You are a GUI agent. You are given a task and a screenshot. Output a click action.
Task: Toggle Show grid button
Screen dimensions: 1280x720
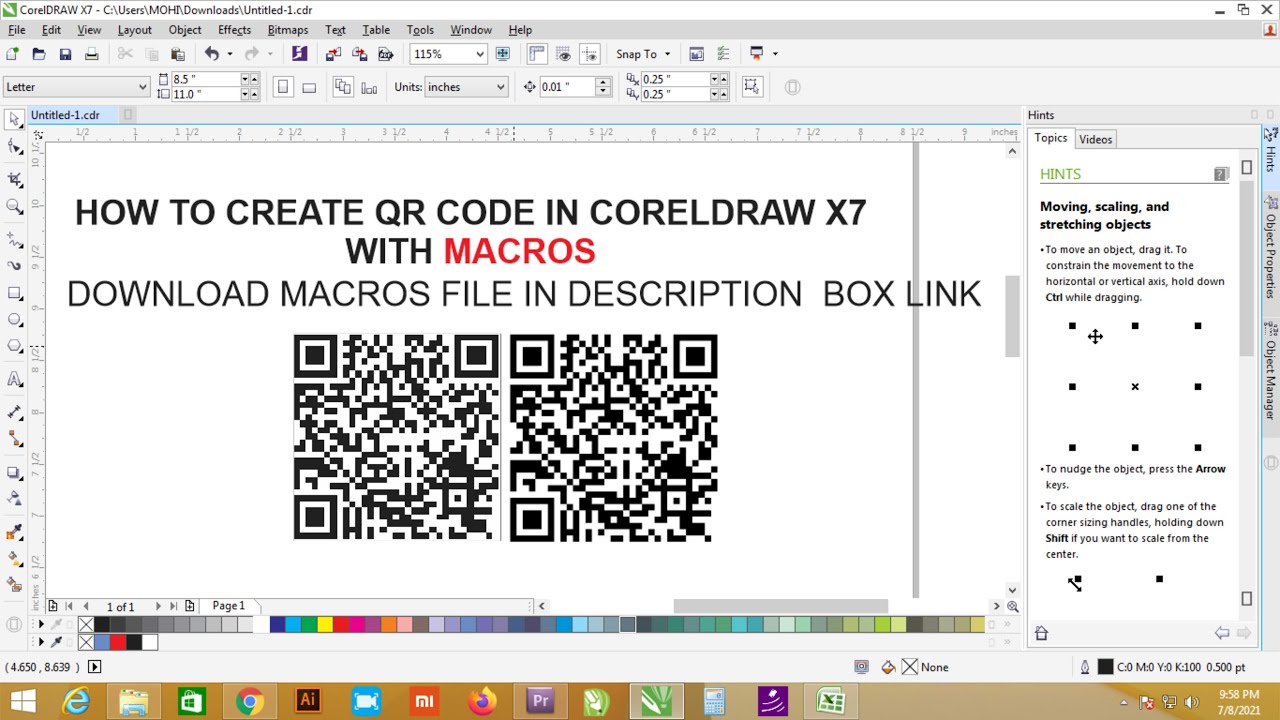(563, 54)
